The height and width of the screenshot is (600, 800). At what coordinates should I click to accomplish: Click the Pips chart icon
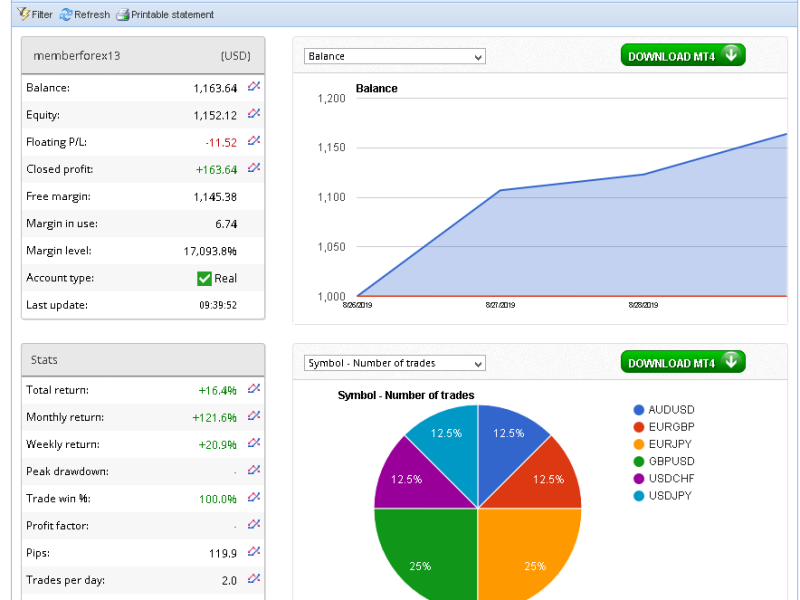coord(254,551)
